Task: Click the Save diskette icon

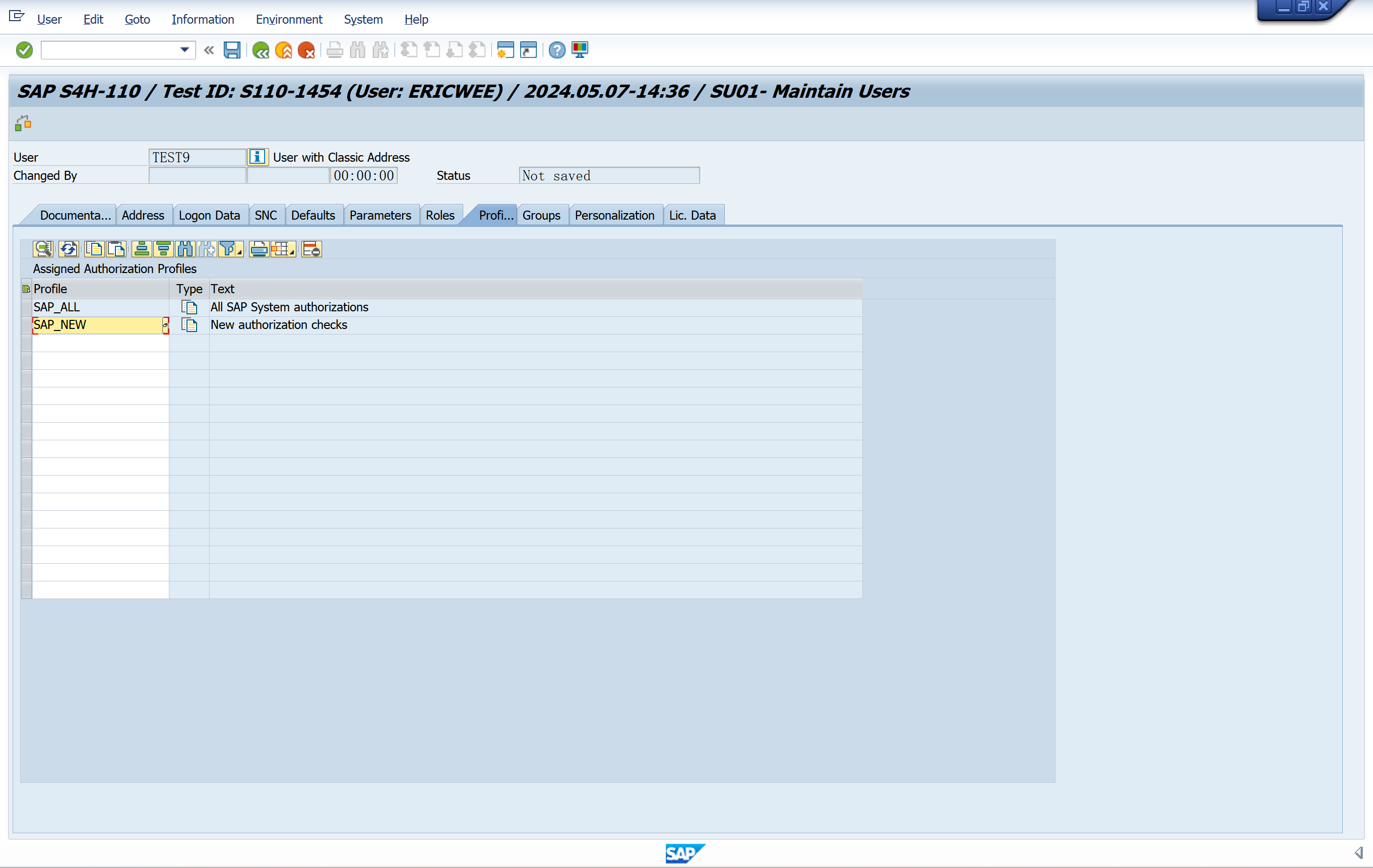Action: click(231, 50)
